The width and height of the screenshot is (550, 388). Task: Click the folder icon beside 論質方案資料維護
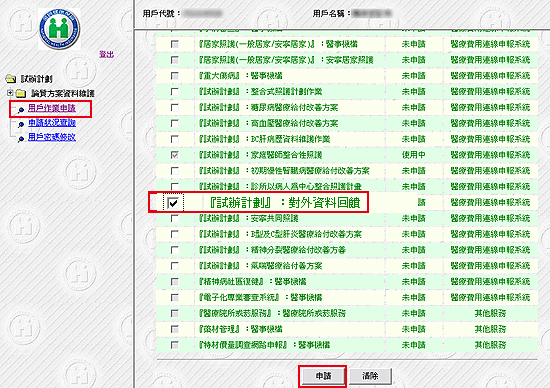[21, 93]
